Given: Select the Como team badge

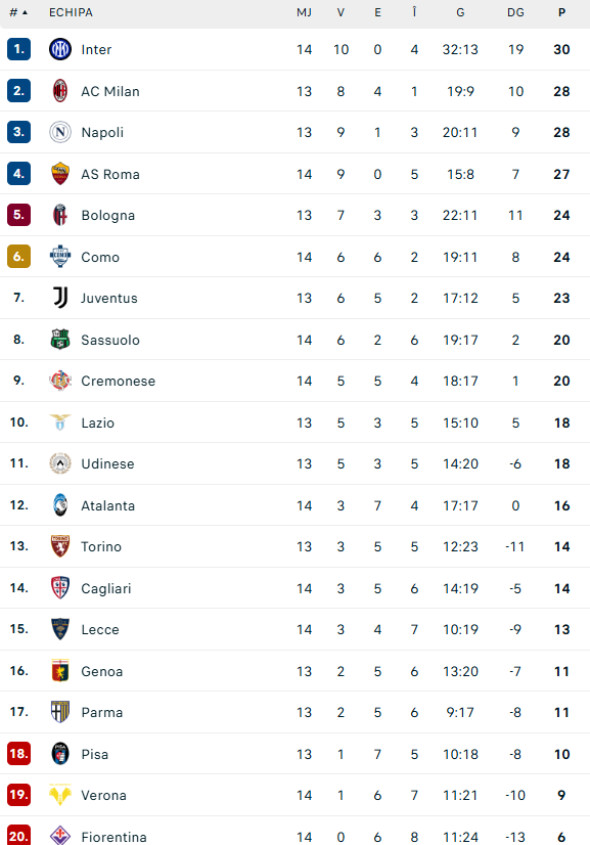Looking at the screenshot, I should coord(59,257).
